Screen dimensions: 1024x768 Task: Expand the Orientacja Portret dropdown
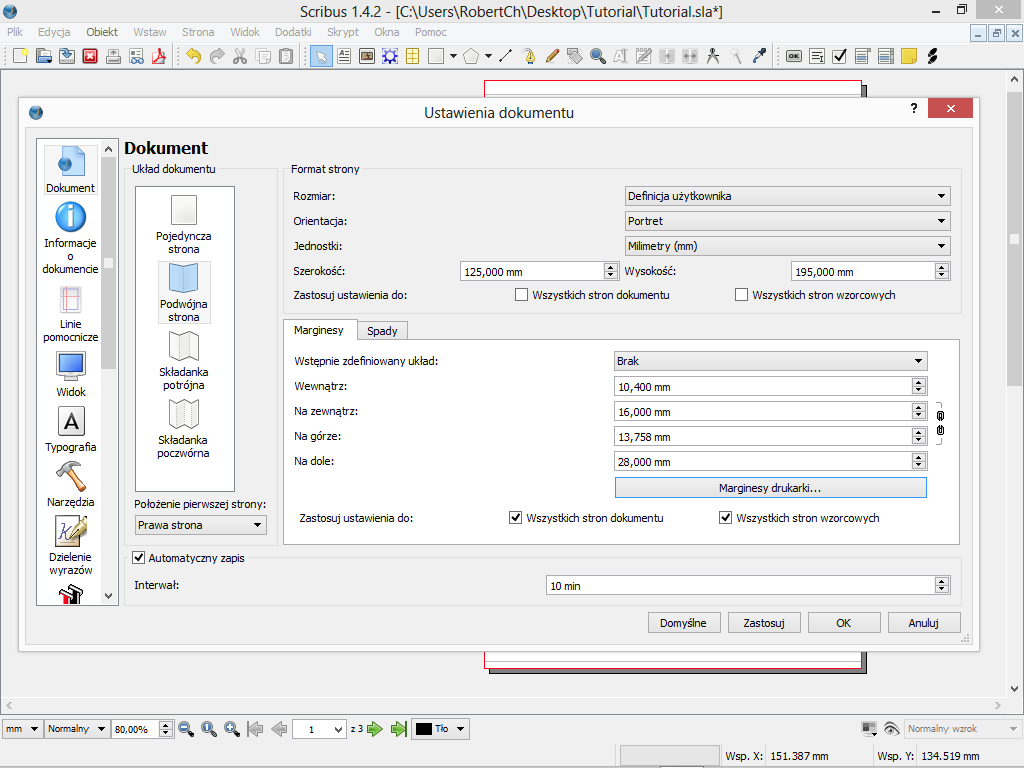[786, 221]
